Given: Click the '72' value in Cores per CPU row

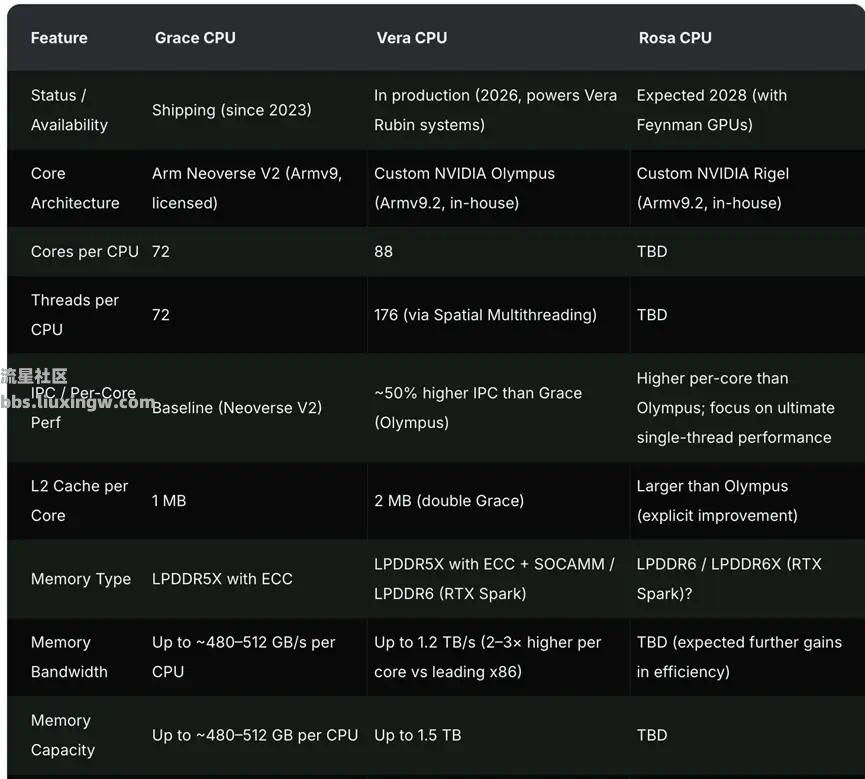Looking at the screenshot, I should pyautogui.click(x=161, y=252).
